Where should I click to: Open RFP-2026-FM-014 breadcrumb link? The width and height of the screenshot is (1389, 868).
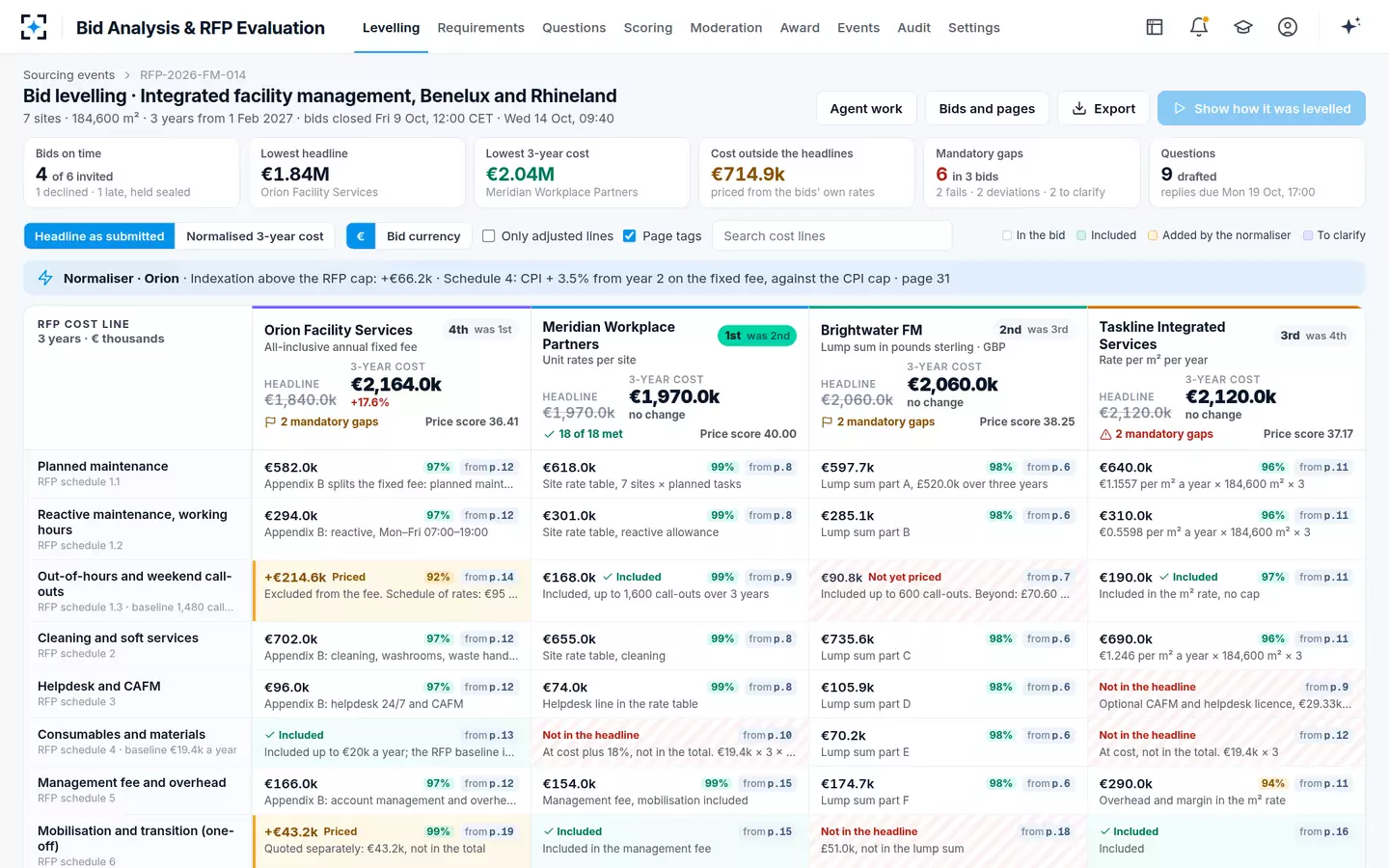193,75
